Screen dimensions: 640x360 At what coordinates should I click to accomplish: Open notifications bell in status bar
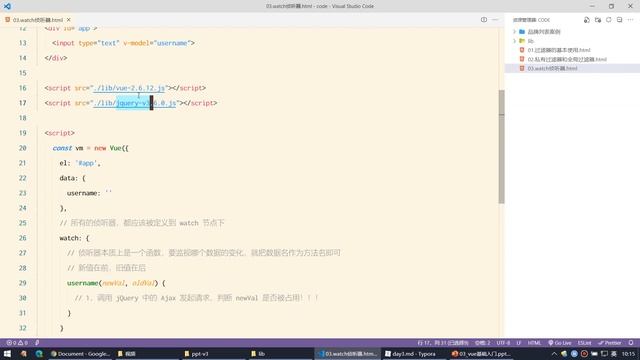(x=631, y=343)
